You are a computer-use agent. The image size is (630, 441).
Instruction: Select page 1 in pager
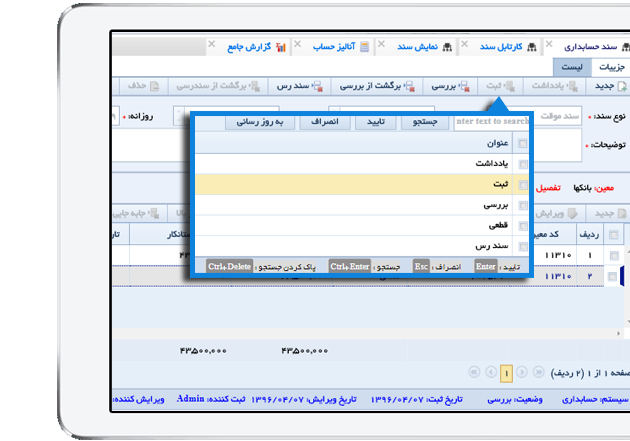[506, 374]
